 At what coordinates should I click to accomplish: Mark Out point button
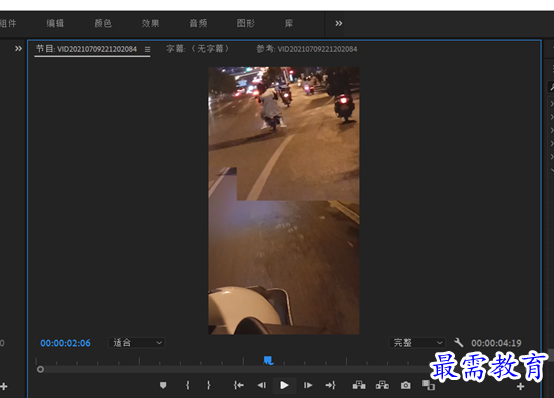pyautogui.click(x=208, y=385)
